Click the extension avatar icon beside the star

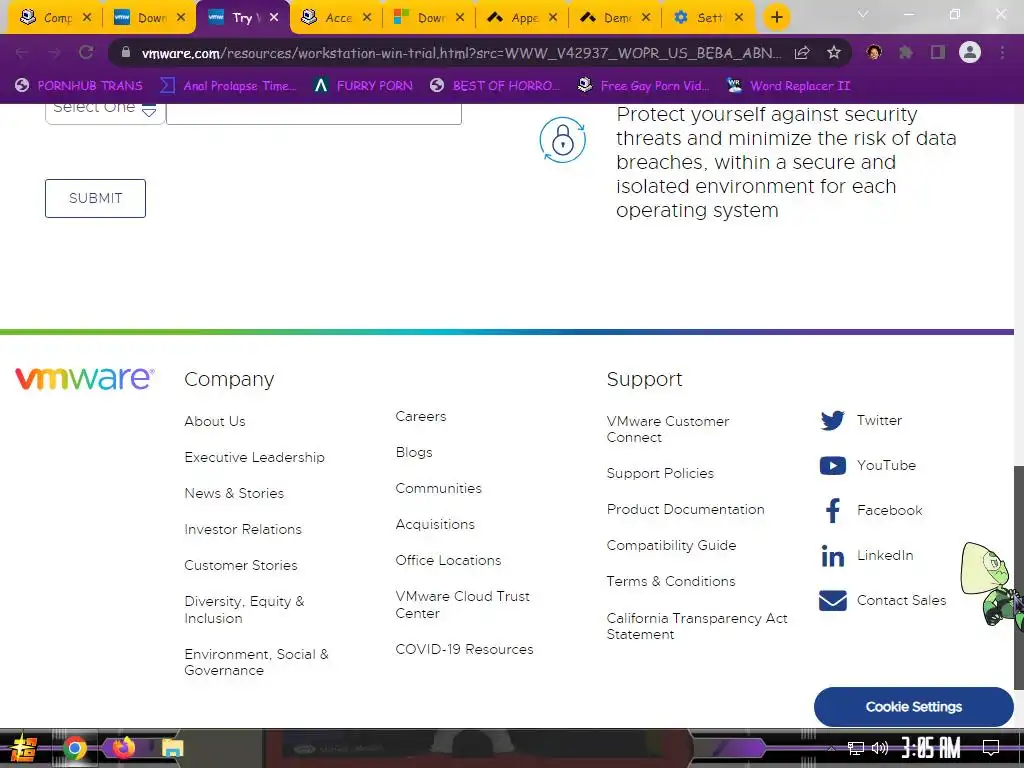874,52
